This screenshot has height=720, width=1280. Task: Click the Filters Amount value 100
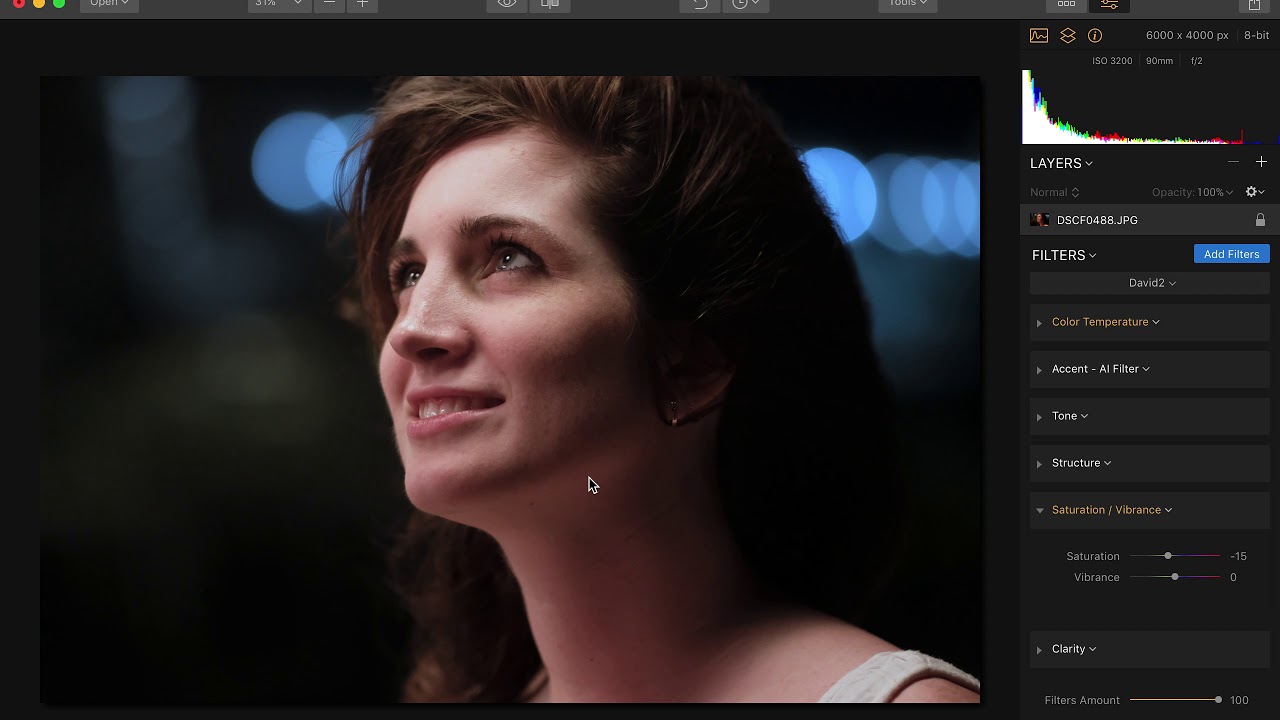[1239, 700]
